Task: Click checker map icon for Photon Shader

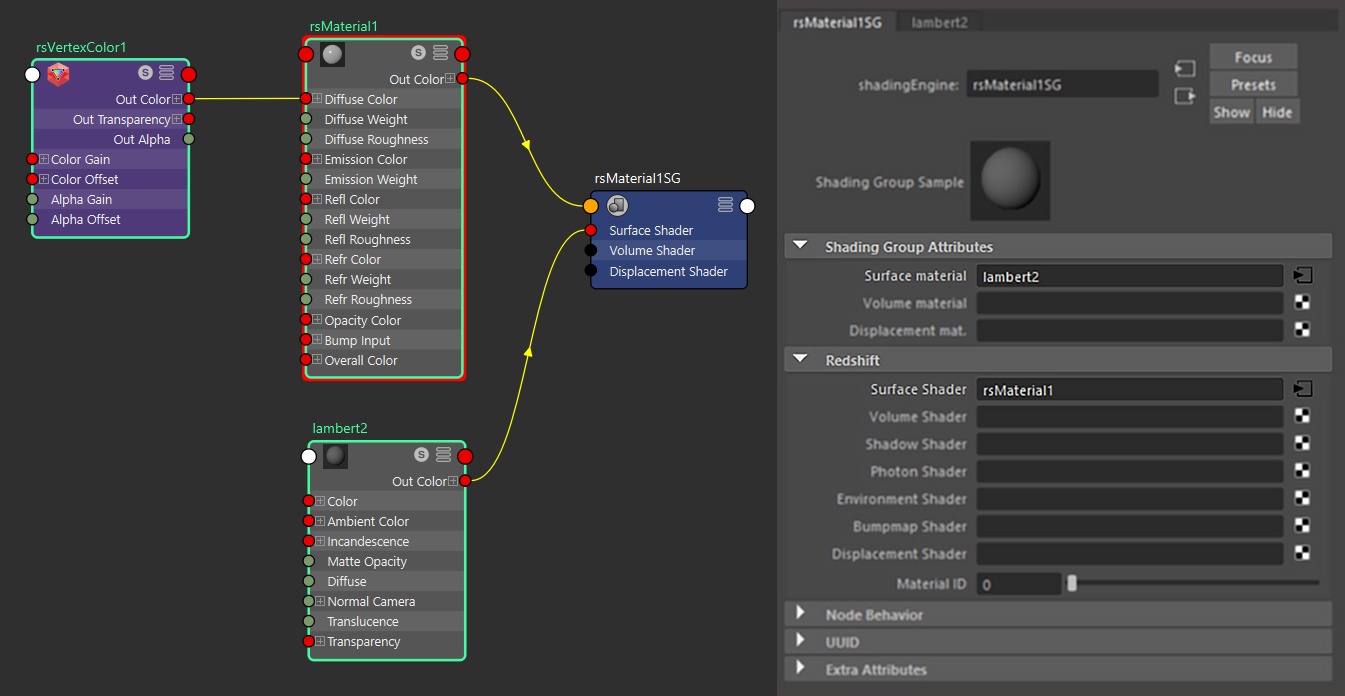Action: [1302, 472]
